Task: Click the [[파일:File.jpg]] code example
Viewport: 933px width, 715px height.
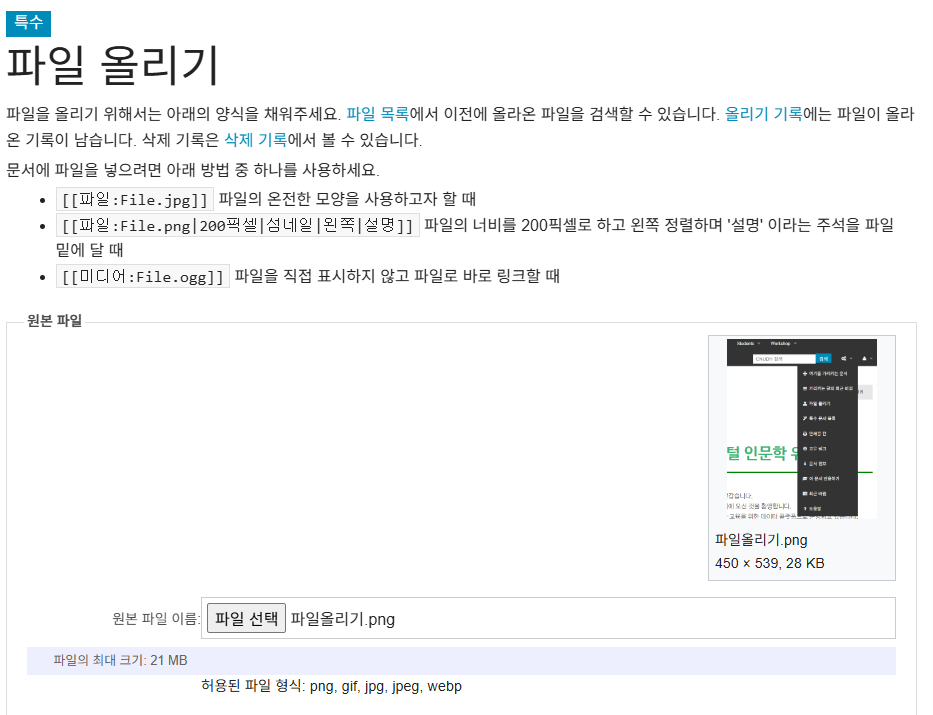Action: [134, 199]
